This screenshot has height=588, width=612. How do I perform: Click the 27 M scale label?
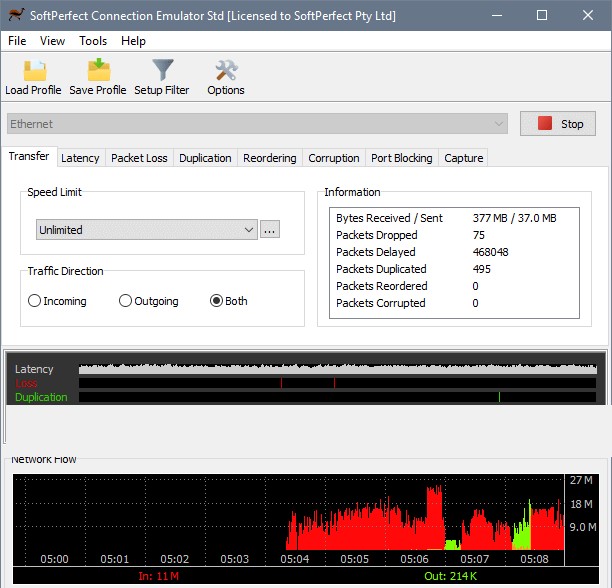pyautogui.click(x=581, y=480)
